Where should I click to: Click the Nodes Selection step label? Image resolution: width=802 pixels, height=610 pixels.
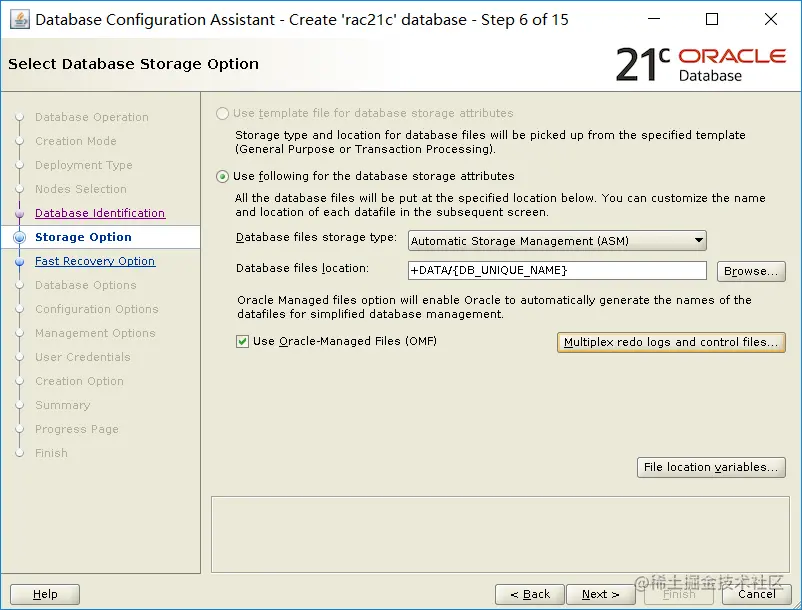[81, 189]
